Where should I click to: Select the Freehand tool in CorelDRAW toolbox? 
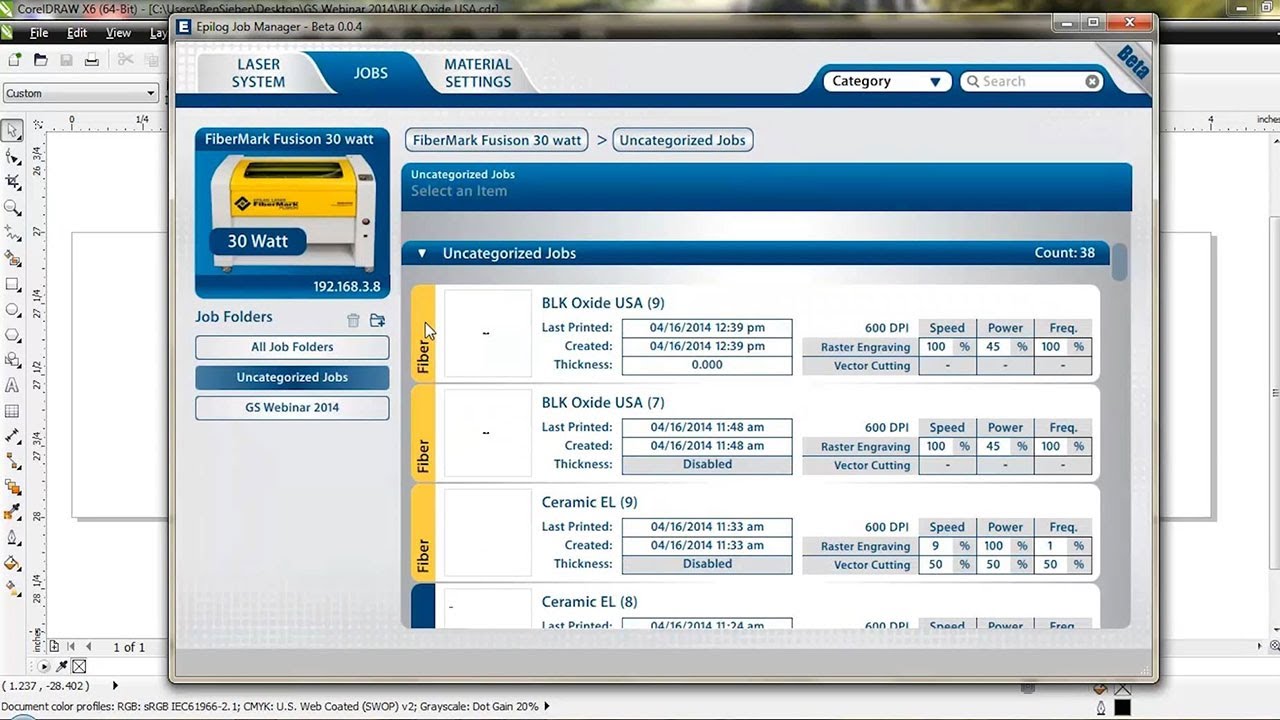[x=12, y=233]
